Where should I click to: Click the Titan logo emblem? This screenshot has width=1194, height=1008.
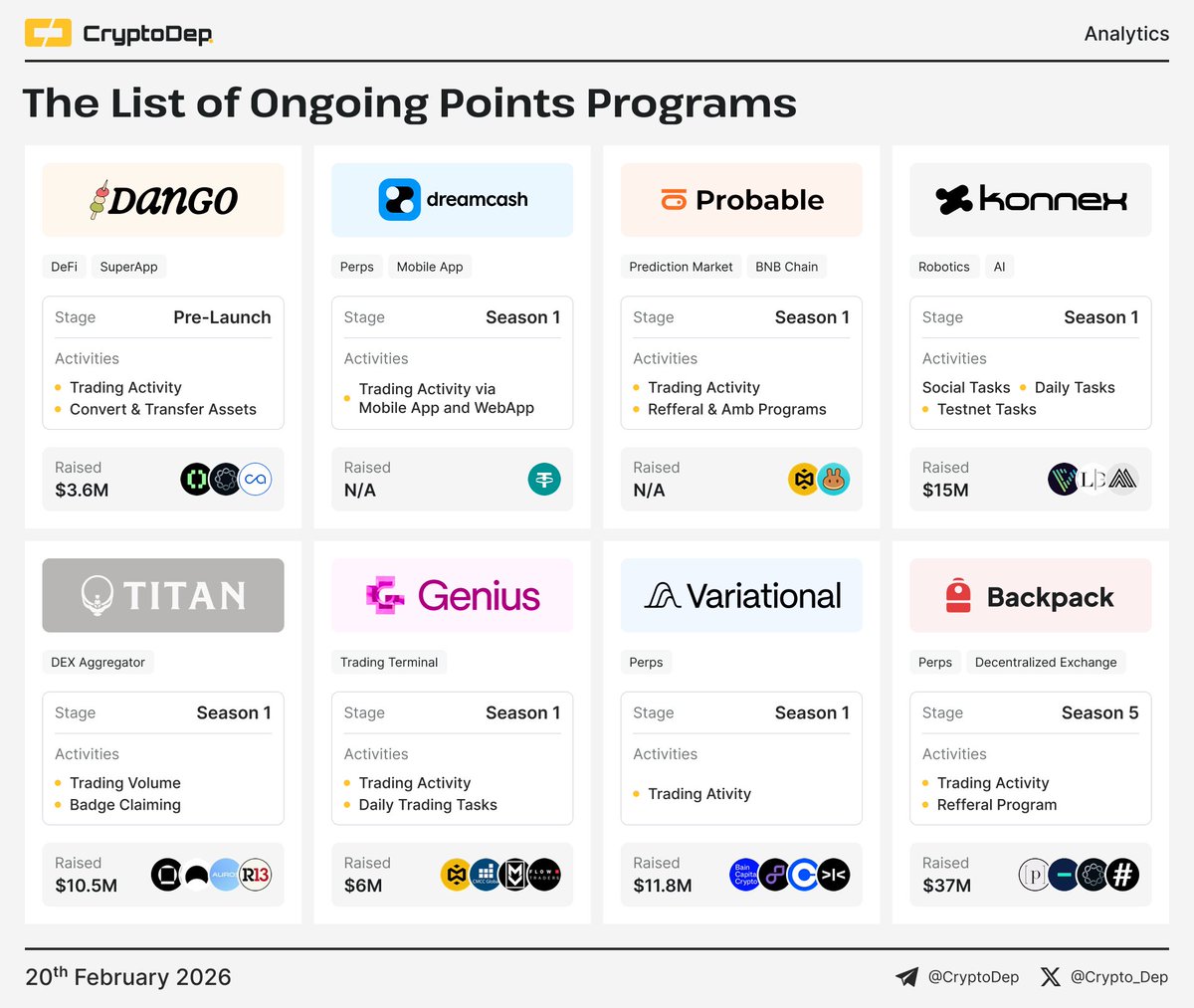pyautogui.click(x=97, y=595)
